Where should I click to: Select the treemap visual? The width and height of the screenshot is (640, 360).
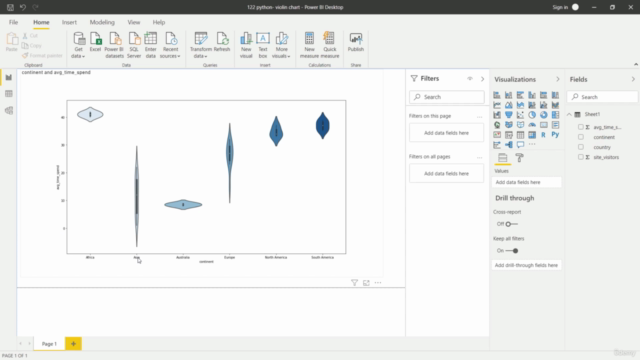tap(555, 115)
